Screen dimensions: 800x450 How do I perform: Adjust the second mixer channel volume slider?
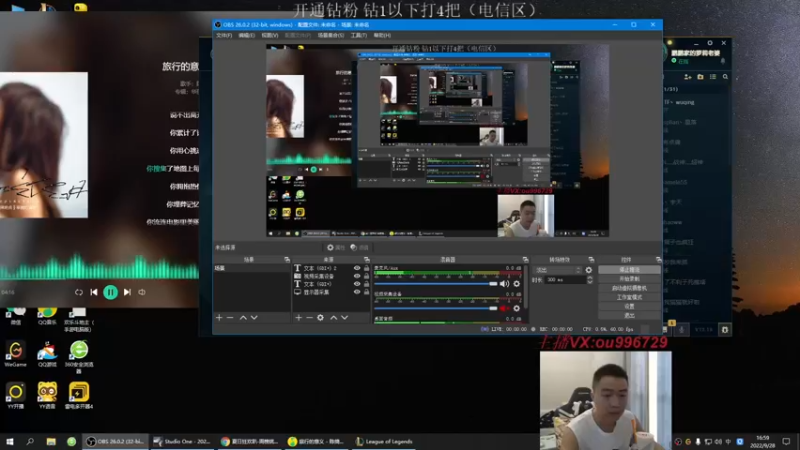click(436, 308)
